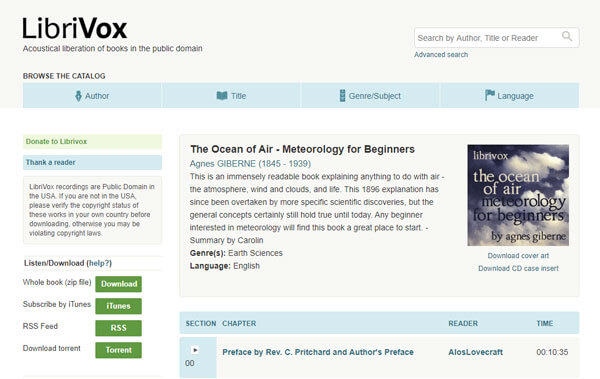Click the RSS Feed label
This screenshot has height=379, width=600.
click(x=40, y=326)
